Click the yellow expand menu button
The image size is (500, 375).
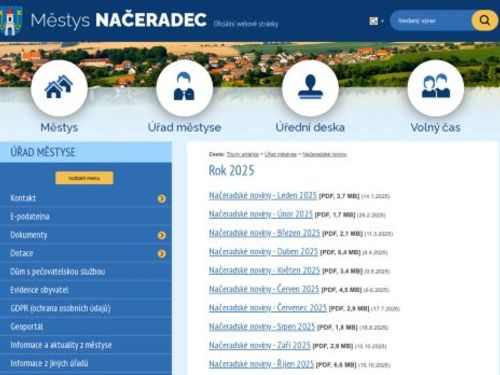(x=84, y=178)
